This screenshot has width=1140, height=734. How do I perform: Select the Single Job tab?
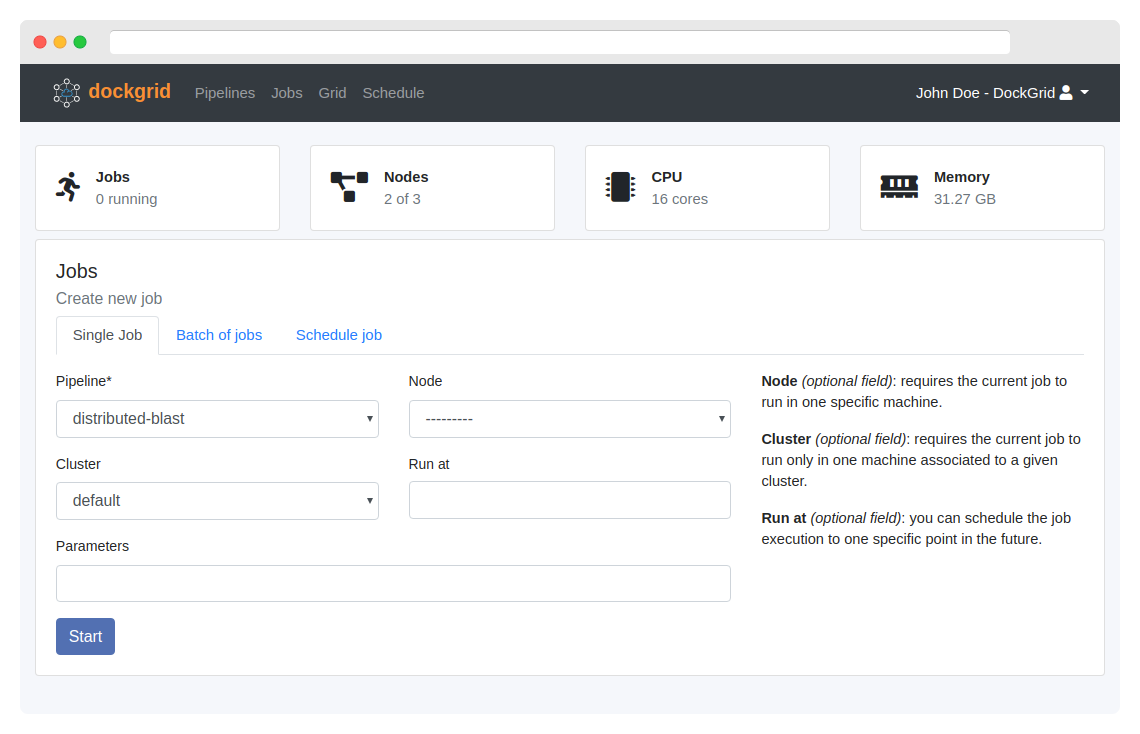click(107, 335)
